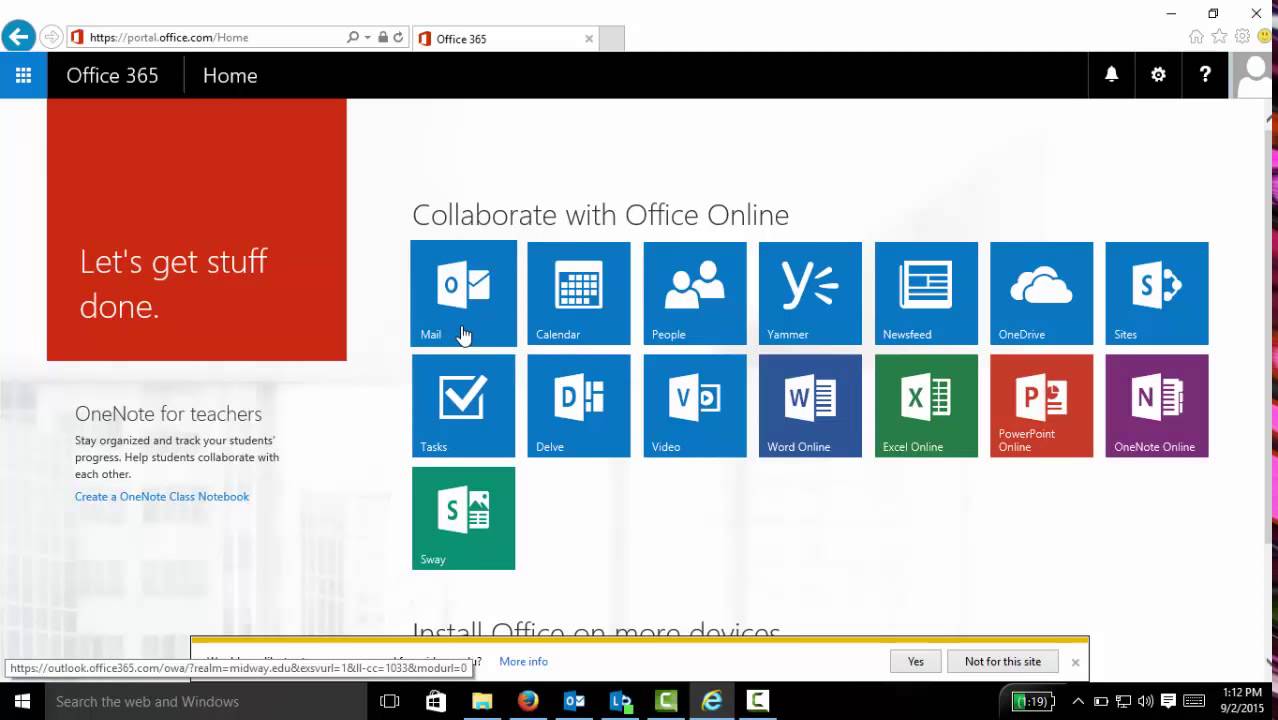1278x720 pixels.
Task: Open Windows Store from taskbar
Action: [436, 701]
